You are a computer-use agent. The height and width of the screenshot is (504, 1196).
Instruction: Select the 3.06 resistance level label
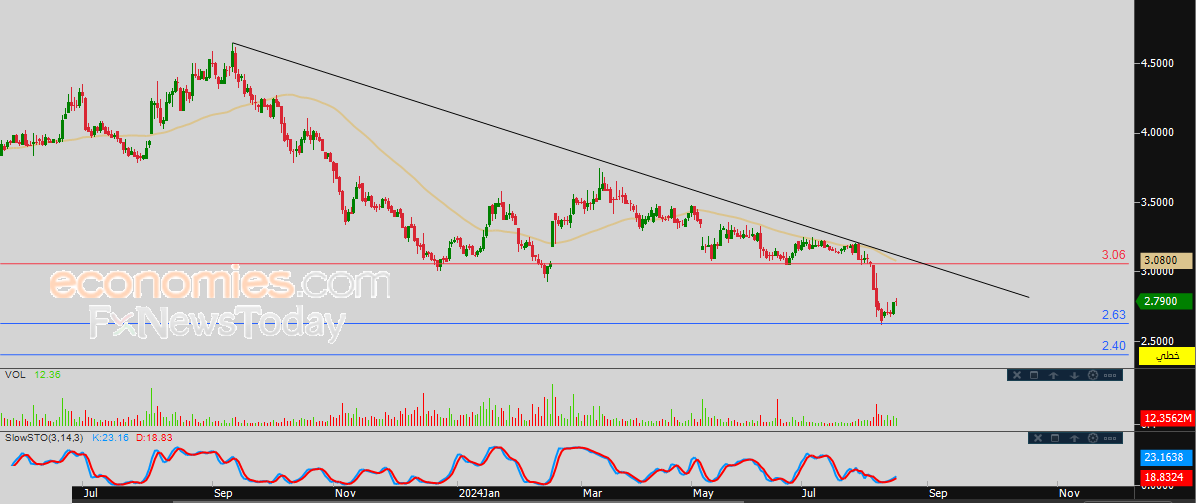1114,255
